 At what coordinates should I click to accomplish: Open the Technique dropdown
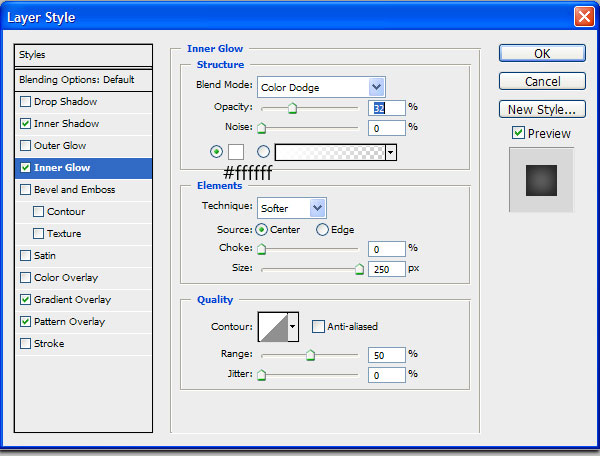tap(292, 208)
